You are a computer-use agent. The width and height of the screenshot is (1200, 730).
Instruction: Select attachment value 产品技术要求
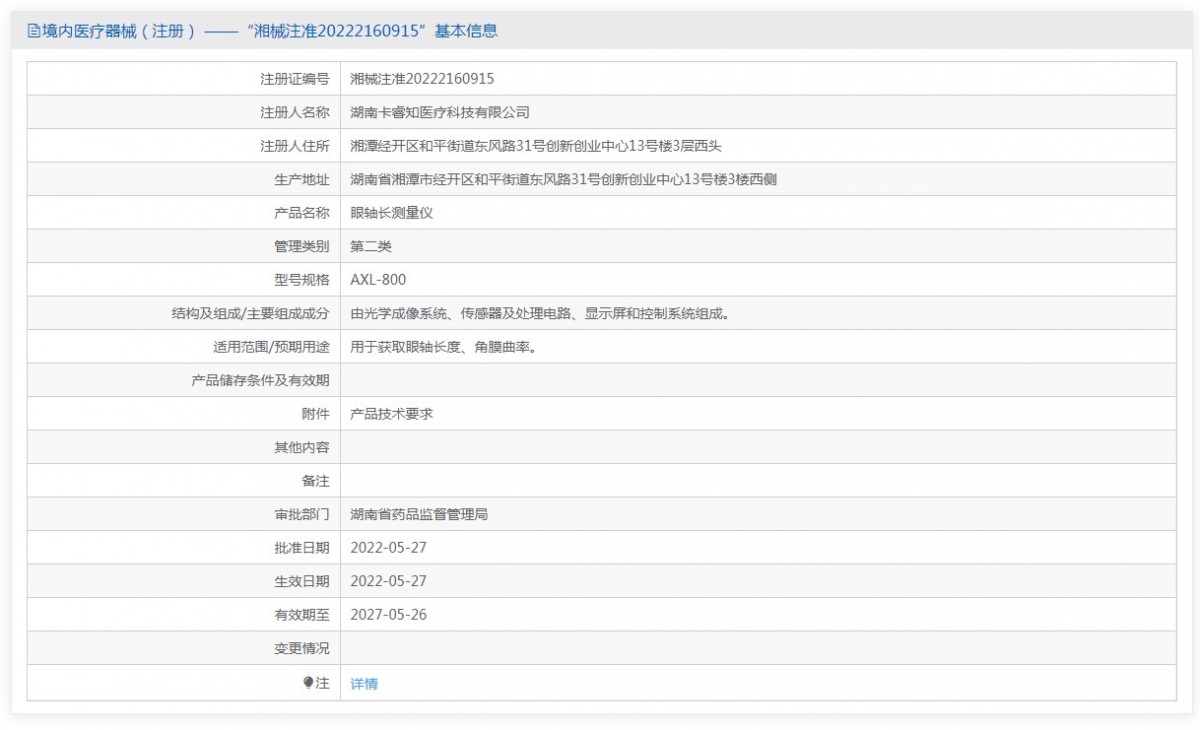pyautogui.click(x=391, y=414)
